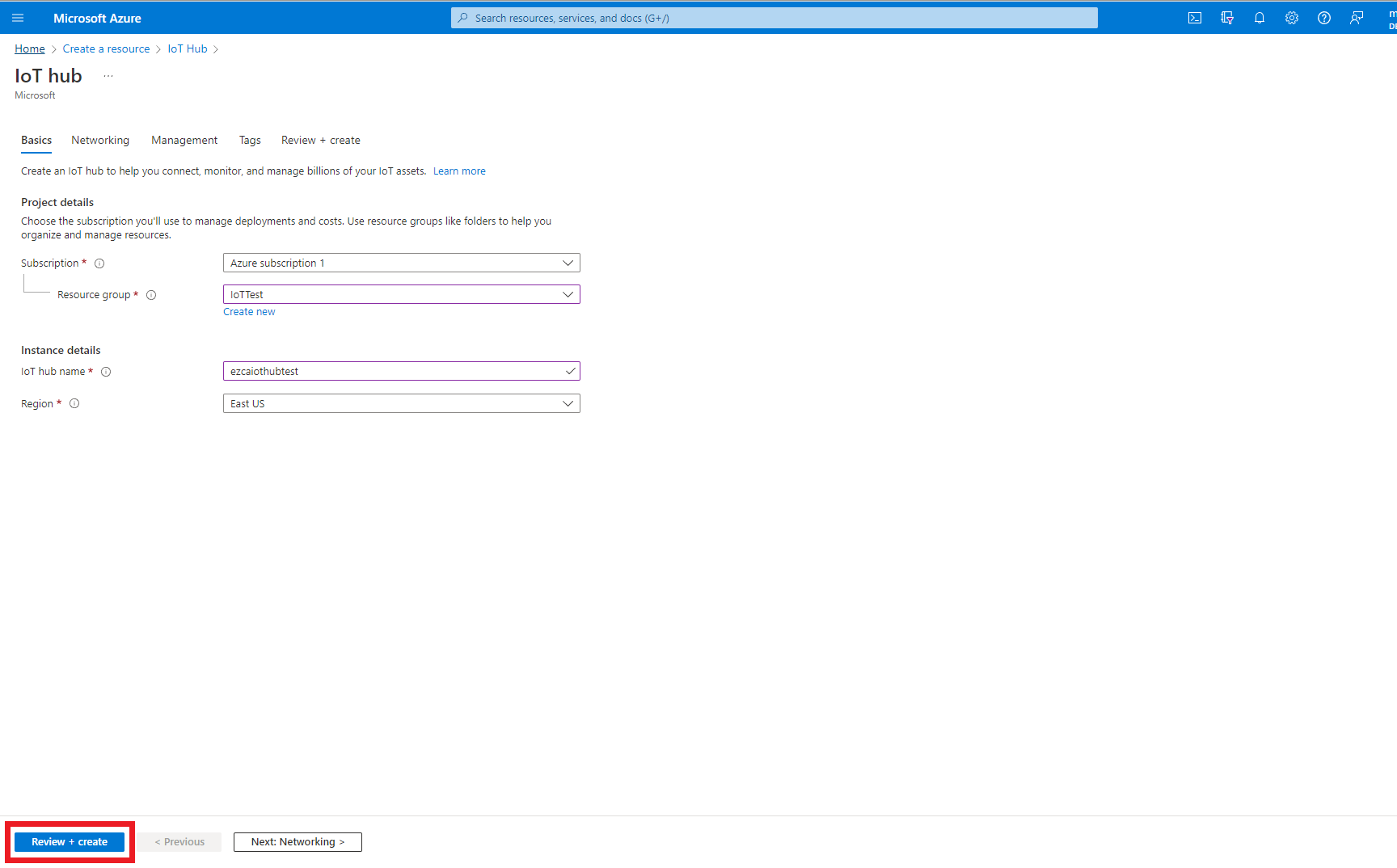Click the Microsoft publisher label
Image resolution: width=1397 pixels, height=868 pixels.
pos(35,95)
